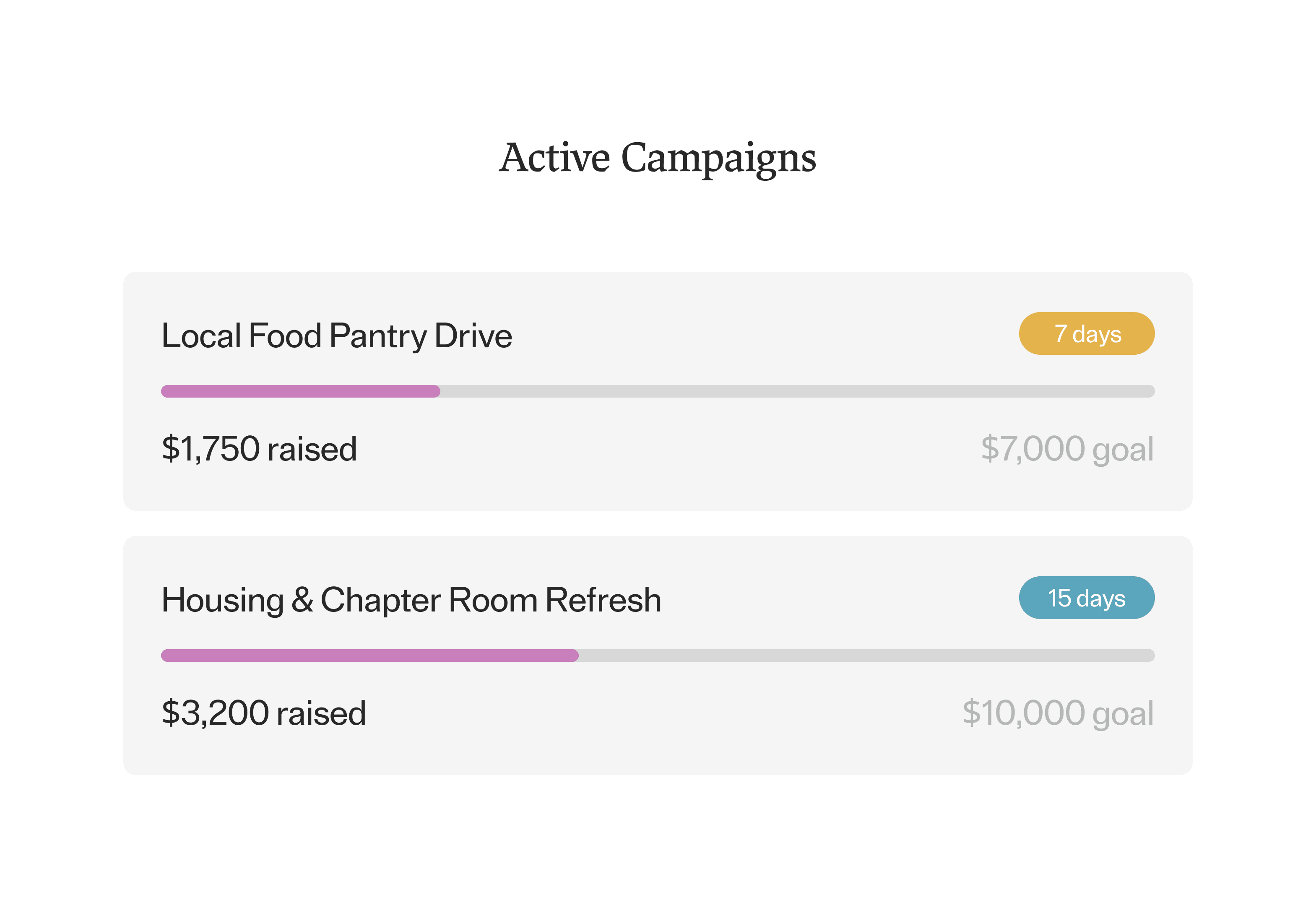Click the 7 days badge
Viewport: 1316px width, 921px height.
1086,333
